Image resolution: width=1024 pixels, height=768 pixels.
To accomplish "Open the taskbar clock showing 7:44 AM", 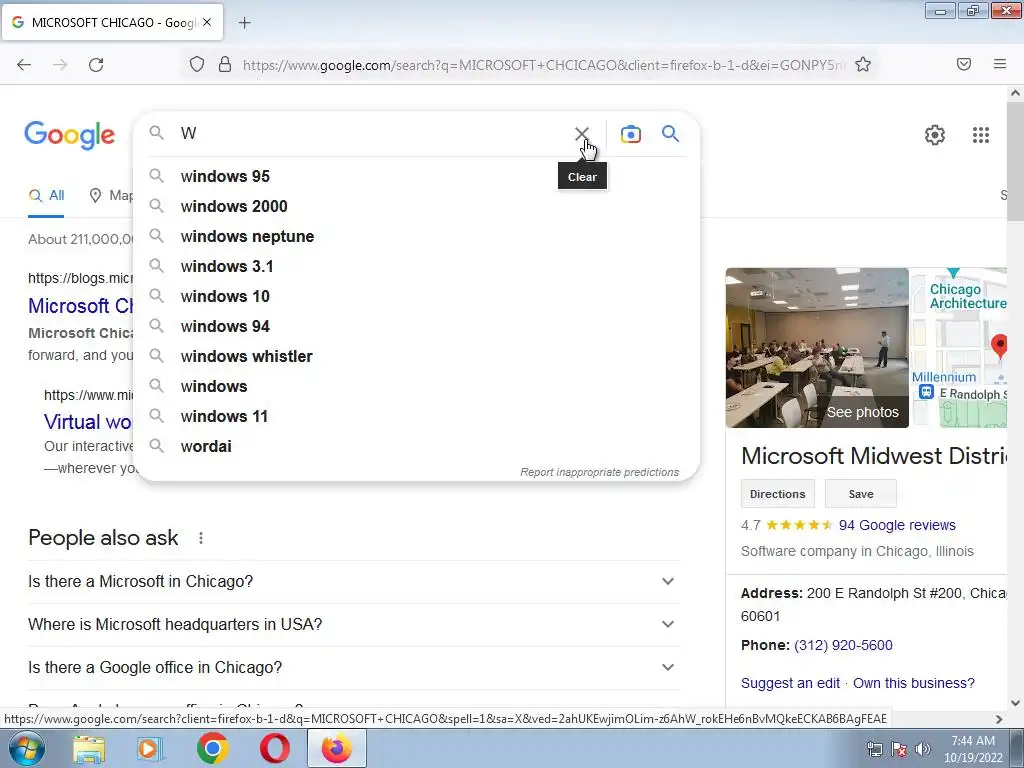I will (972, 749).
